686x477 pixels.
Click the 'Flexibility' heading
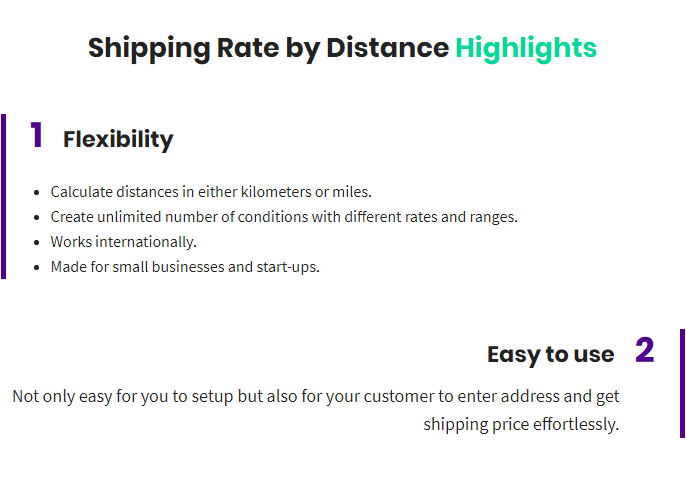(118, 140)
